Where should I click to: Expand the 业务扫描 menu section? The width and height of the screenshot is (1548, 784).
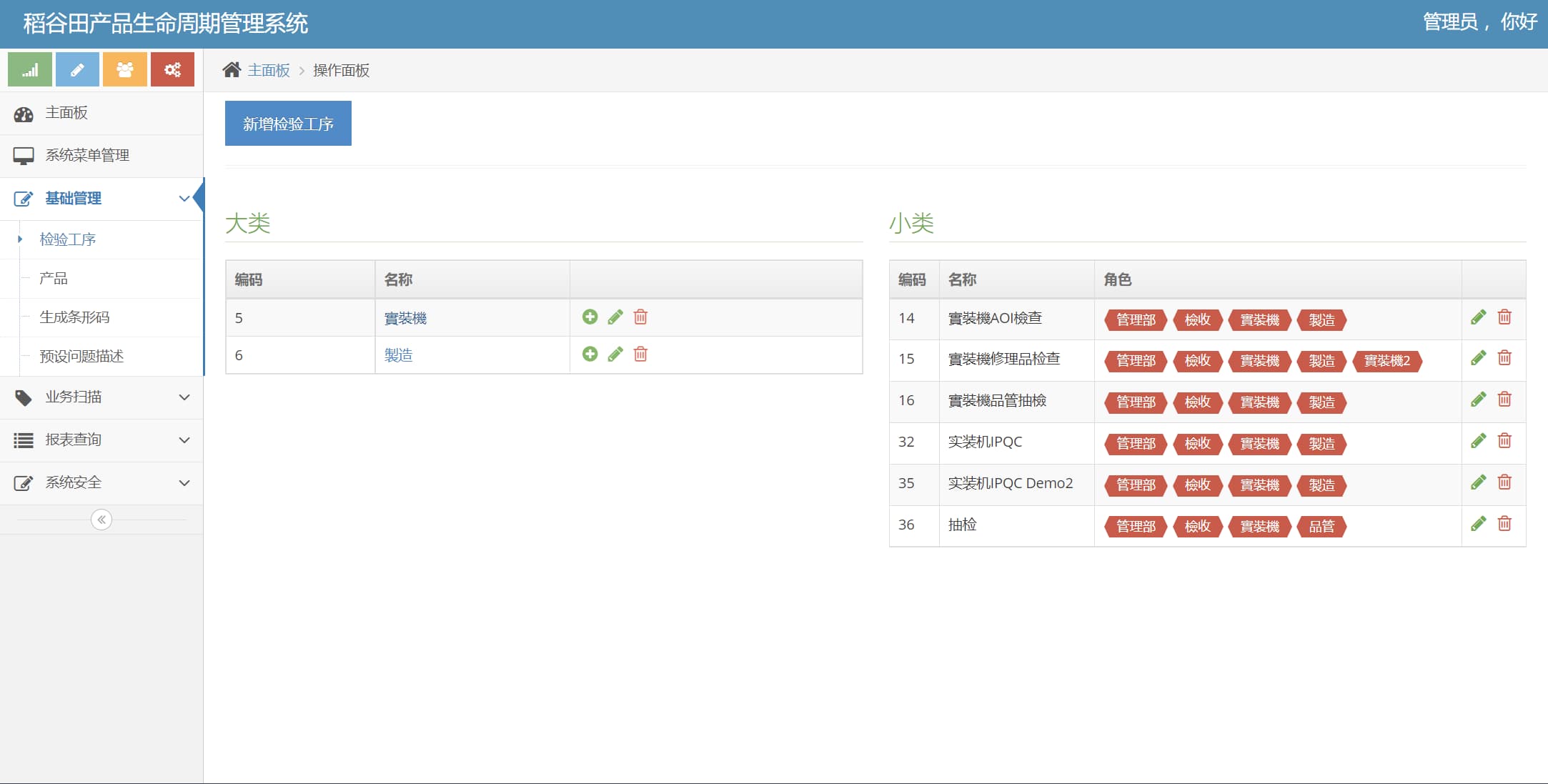pyautogui.click(x=100, y=397)
